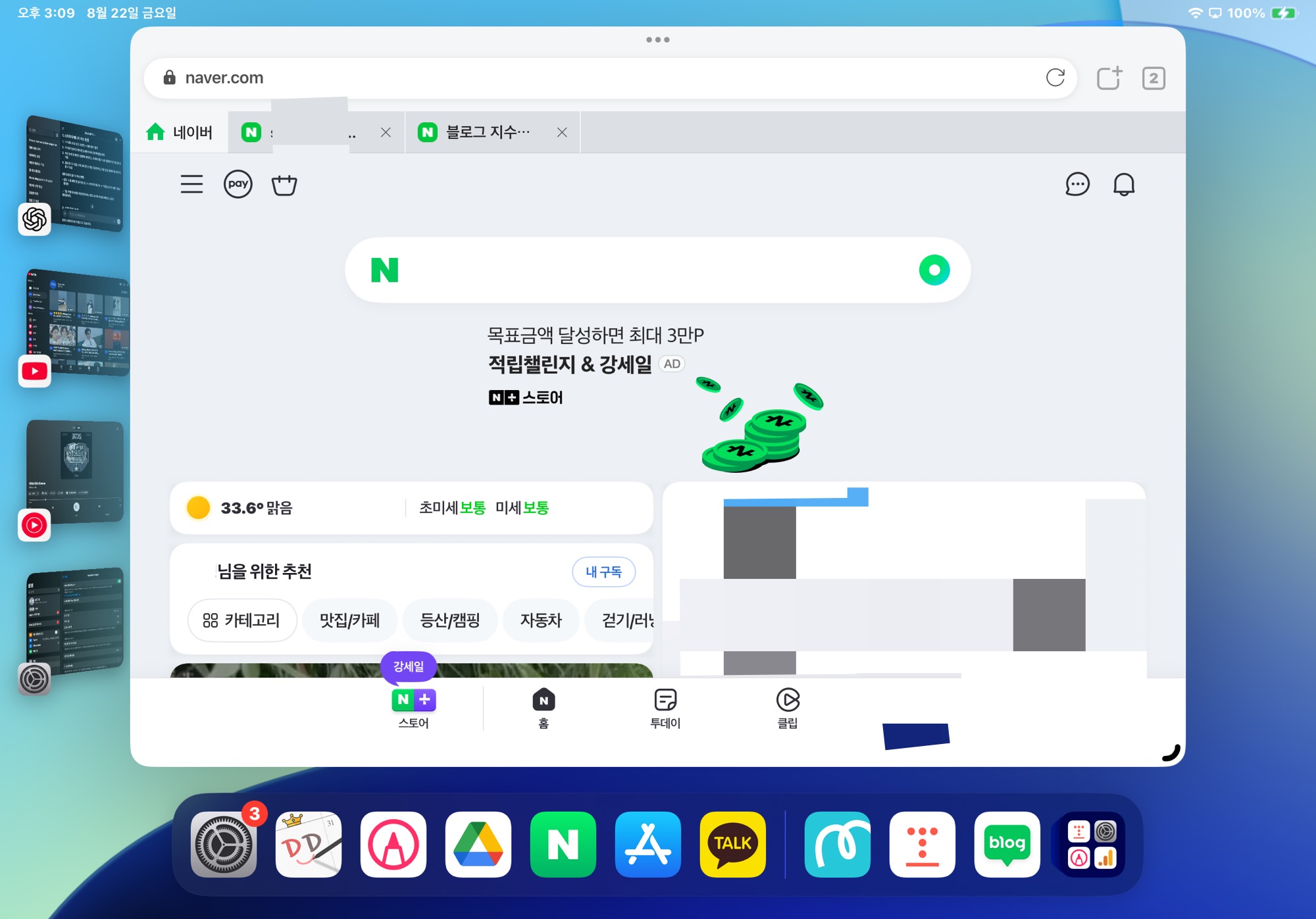1316x919 pixels.
Task: Open Naver Pay icon
Action: click(x=238, y=184)
